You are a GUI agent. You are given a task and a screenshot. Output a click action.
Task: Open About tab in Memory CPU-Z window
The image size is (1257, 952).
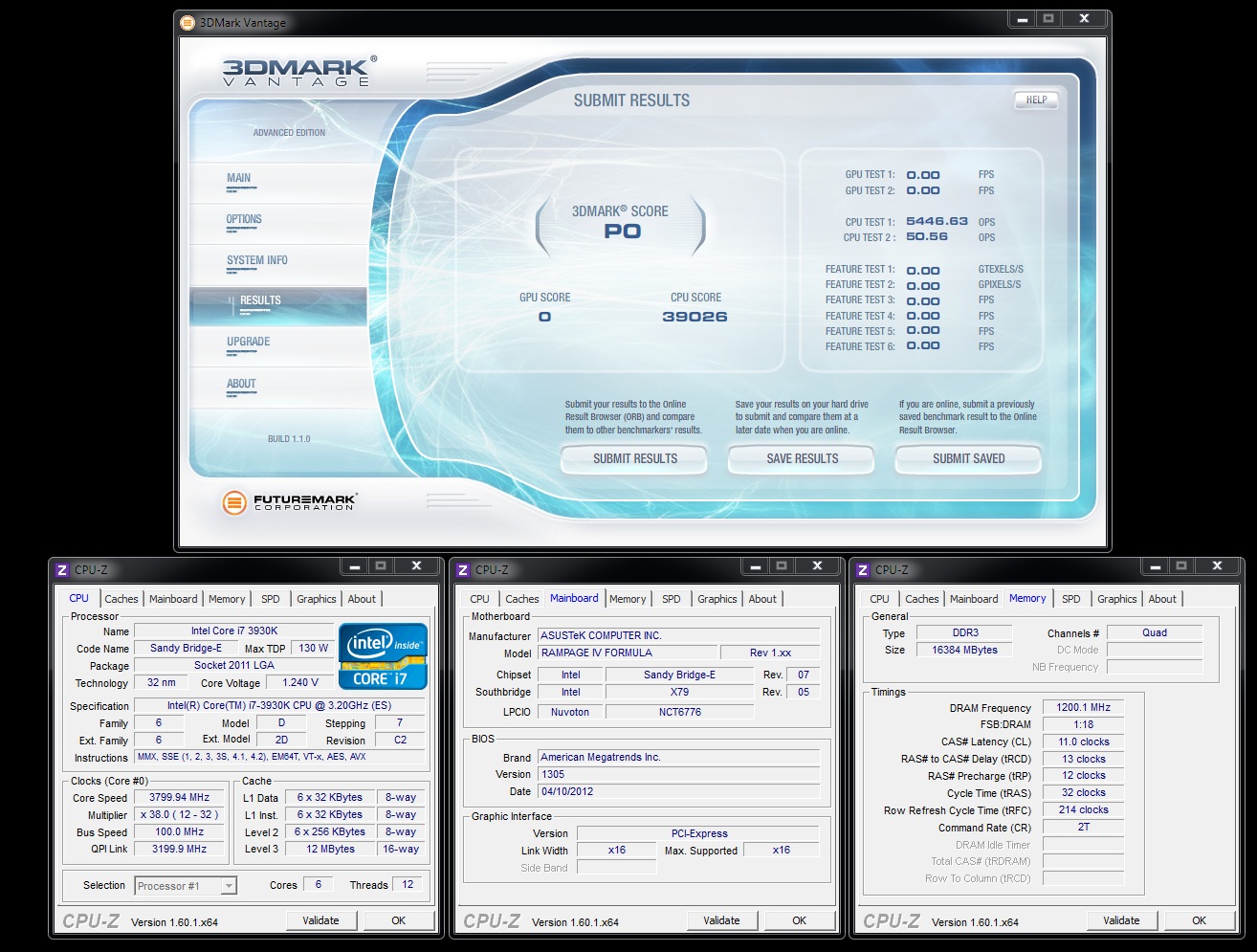coord(1162,599)
